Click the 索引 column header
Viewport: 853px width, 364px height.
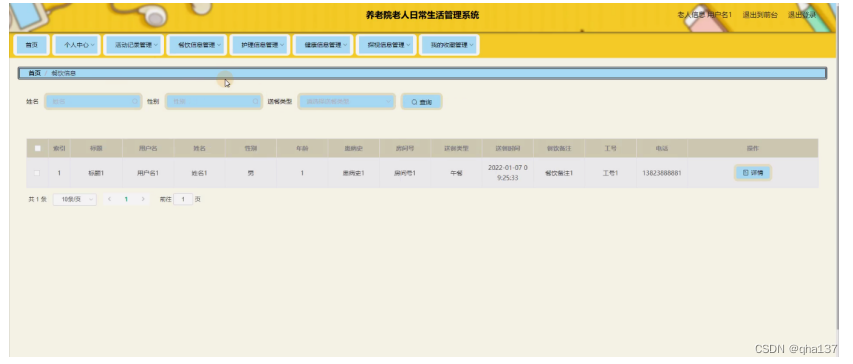(x=59, y=148)
